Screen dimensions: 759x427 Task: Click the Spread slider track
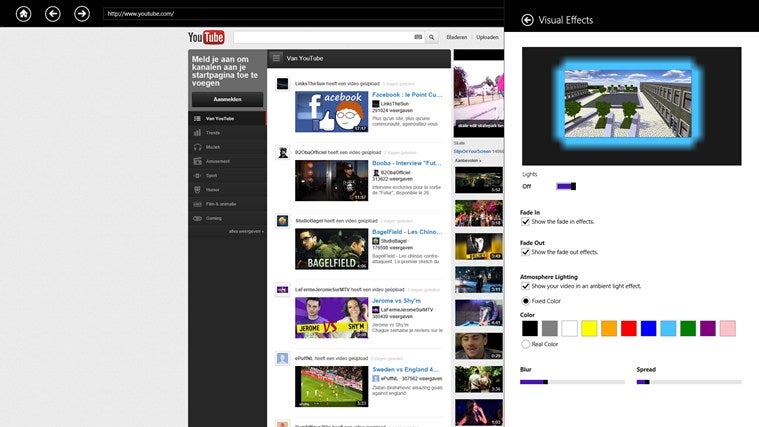689,382
